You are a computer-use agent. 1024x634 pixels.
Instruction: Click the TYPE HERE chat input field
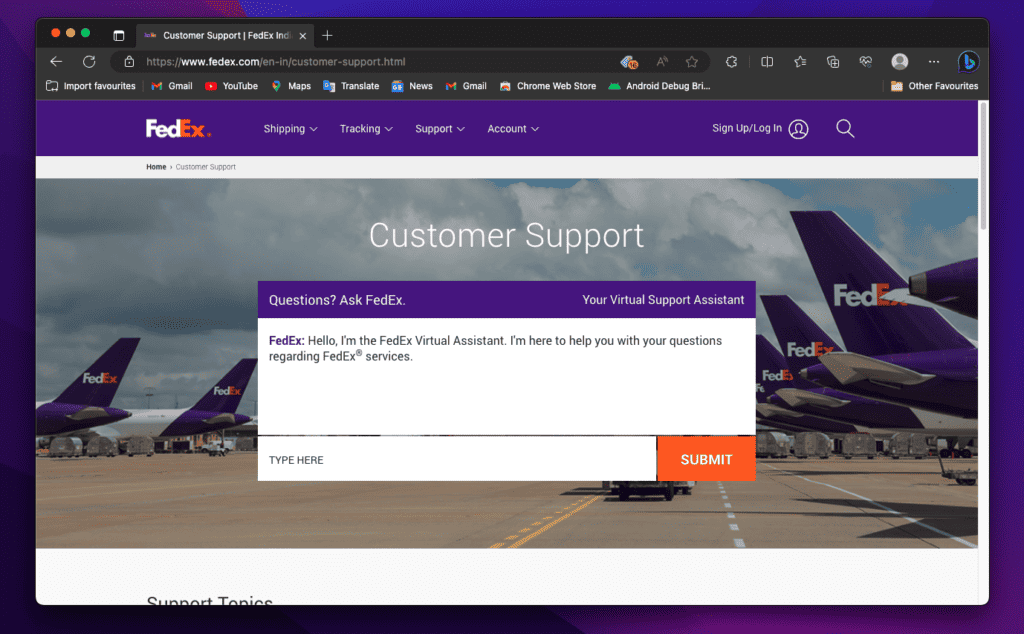(456, 458)
